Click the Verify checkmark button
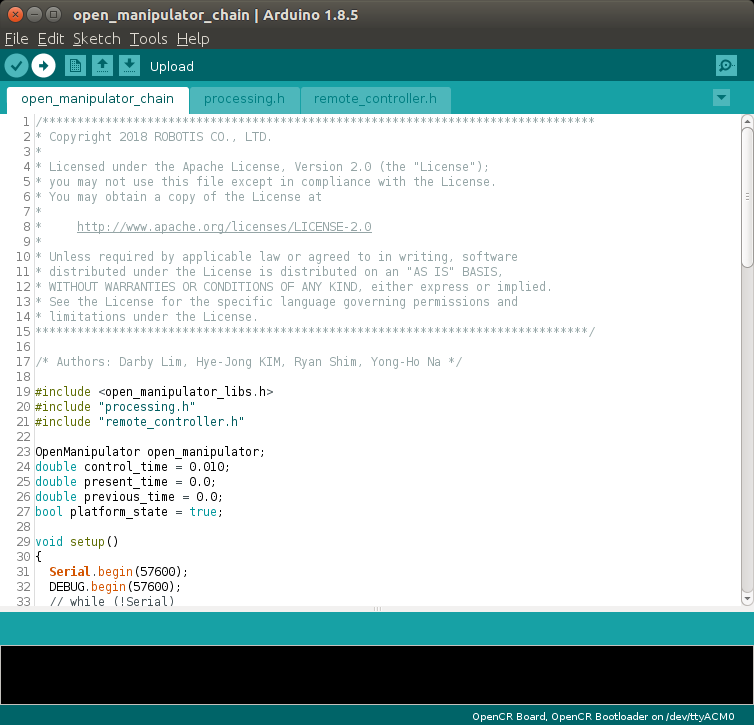The image size is (754, 725). 16,66
